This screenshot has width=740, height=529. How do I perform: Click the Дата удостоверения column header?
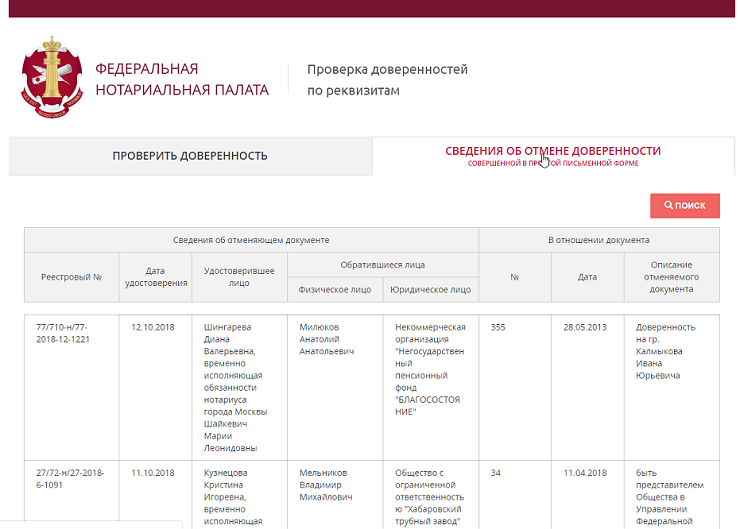click(x=156, y=277)
